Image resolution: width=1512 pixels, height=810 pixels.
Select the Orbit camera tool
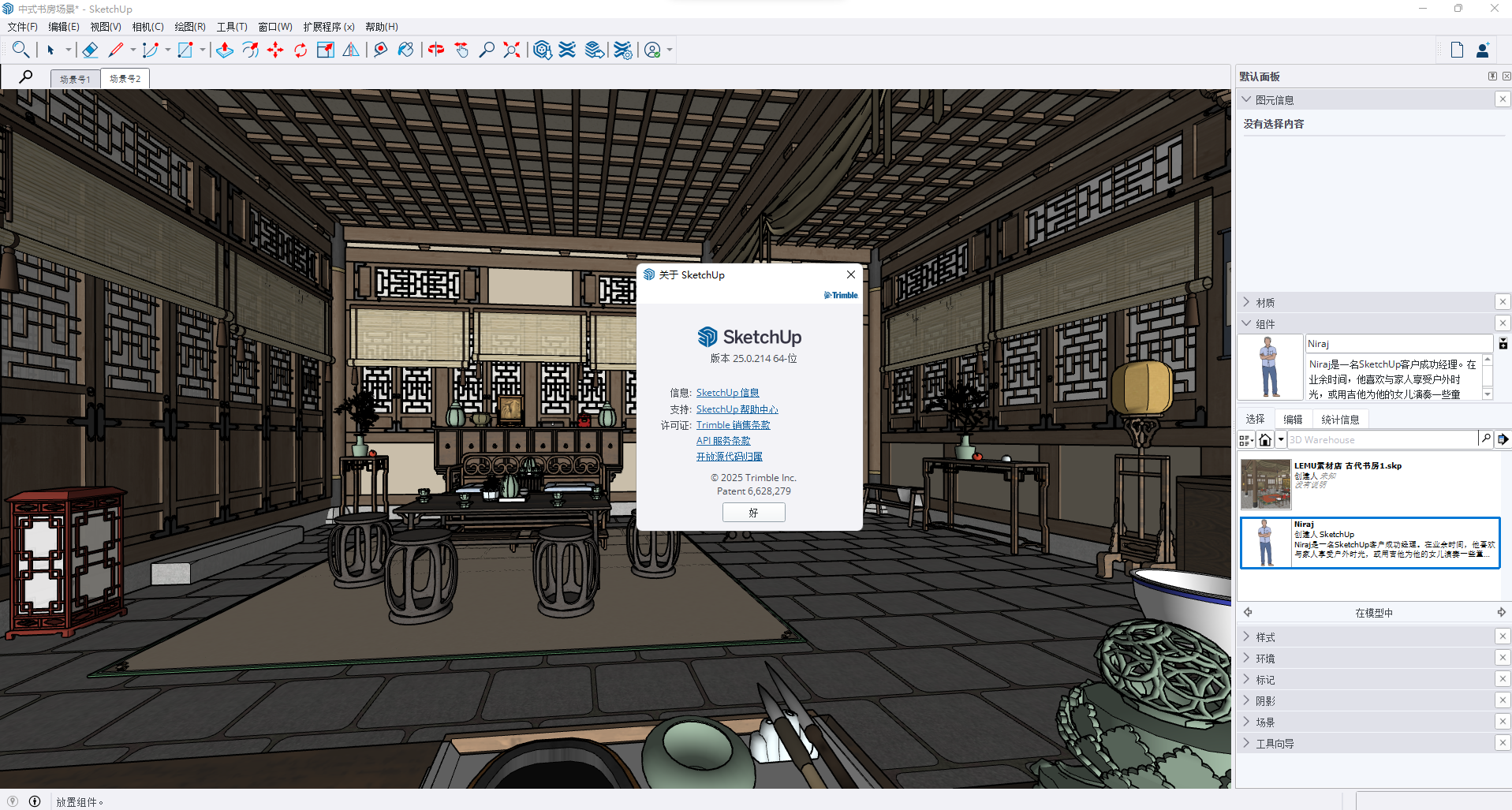coord(436,50)
